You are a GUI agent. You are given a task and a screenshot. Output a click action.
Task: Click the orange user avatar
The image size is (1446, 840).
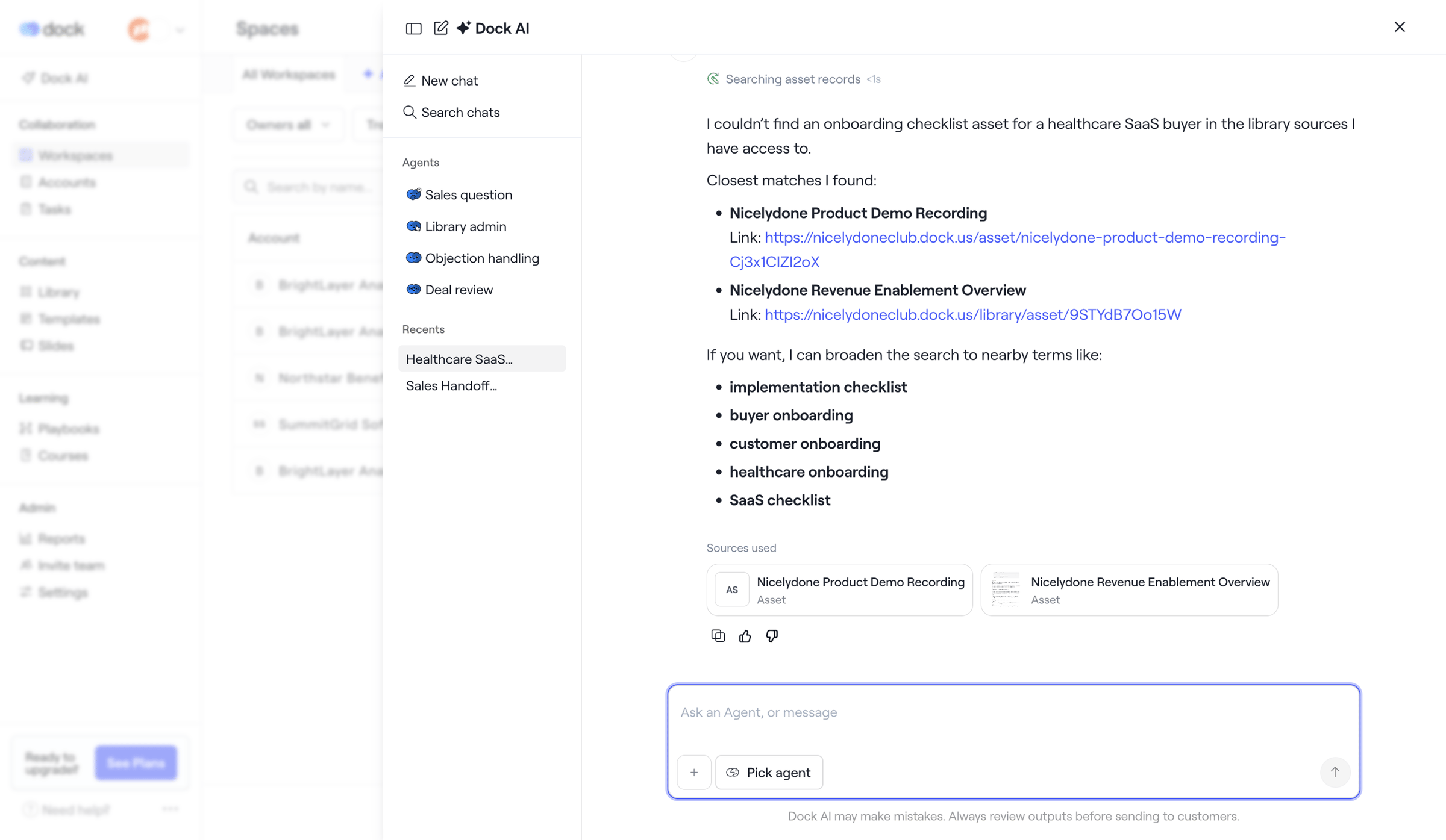coord(139,30)
